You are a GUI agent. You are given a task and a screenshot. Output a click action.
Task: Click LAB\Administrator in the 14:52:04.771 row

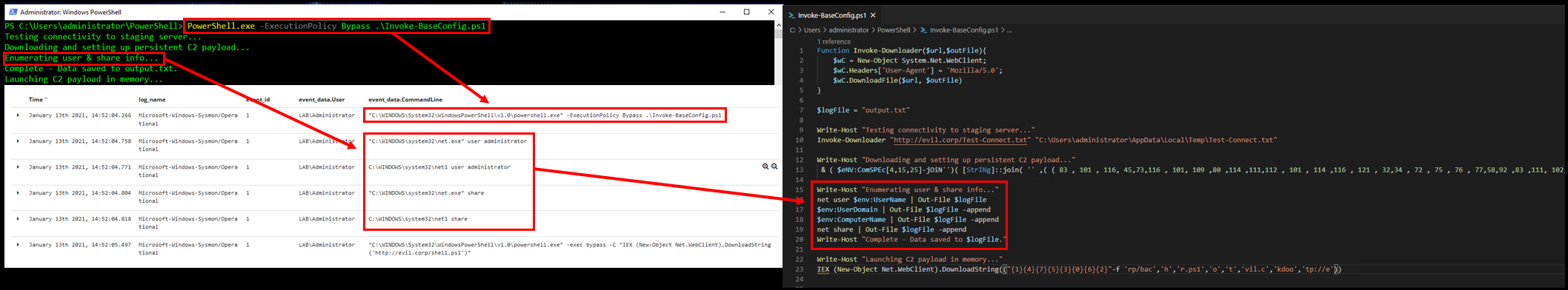(327, 167)
